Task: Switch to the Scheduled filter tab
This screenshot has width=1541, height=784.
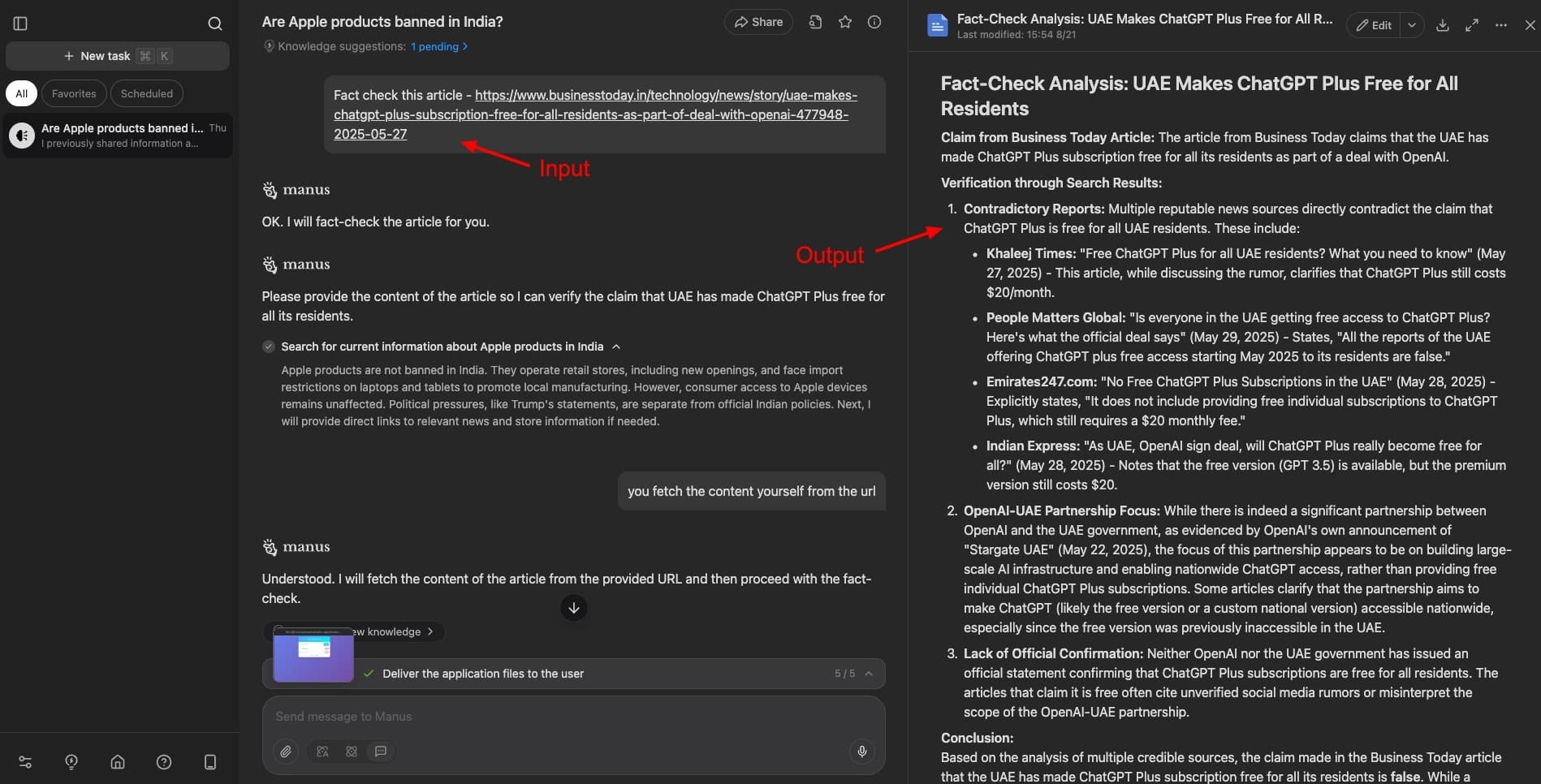Action: [146, 93]
